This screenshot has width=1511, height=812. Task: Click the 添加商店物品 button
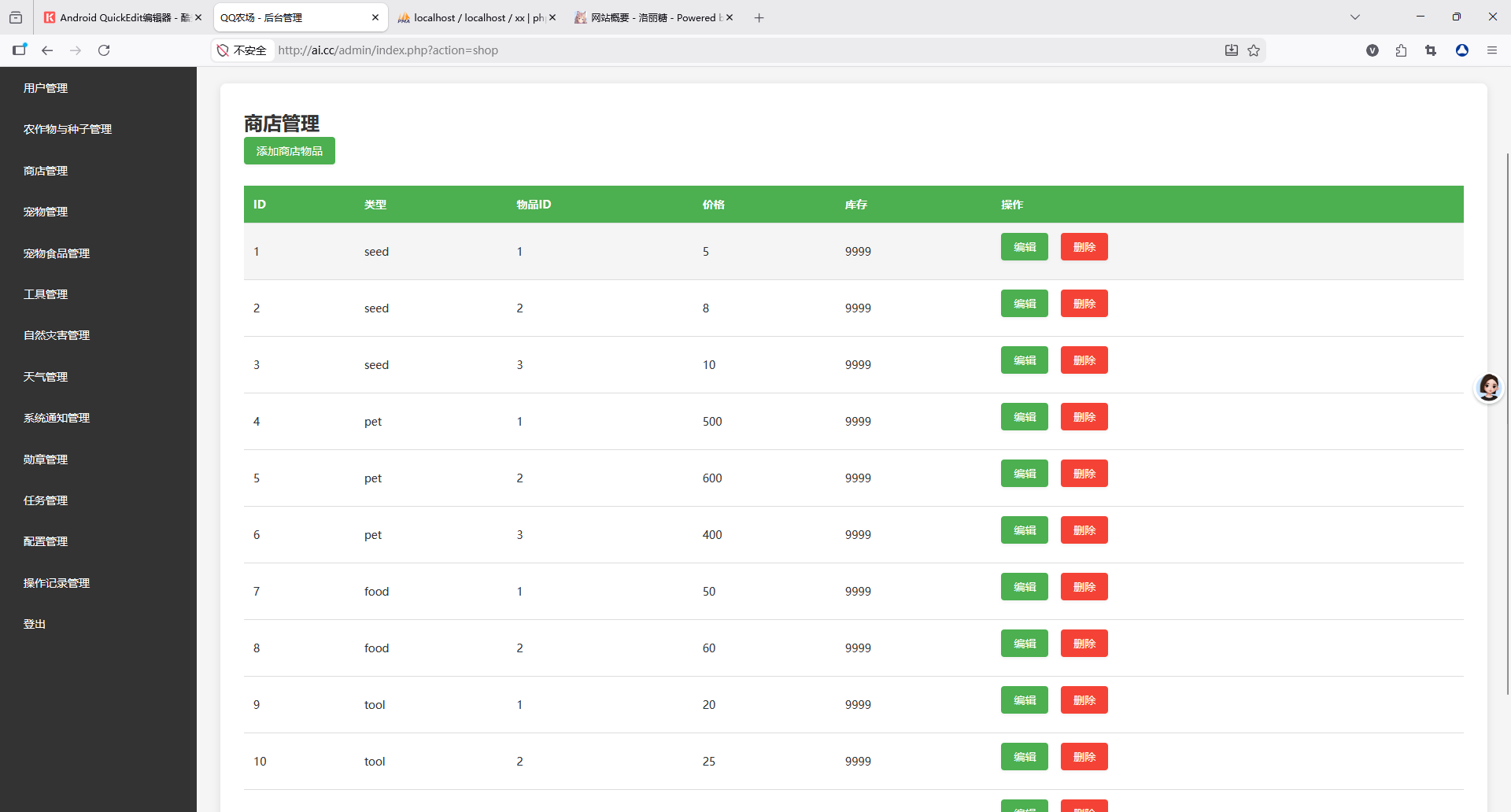click(289, 151)
